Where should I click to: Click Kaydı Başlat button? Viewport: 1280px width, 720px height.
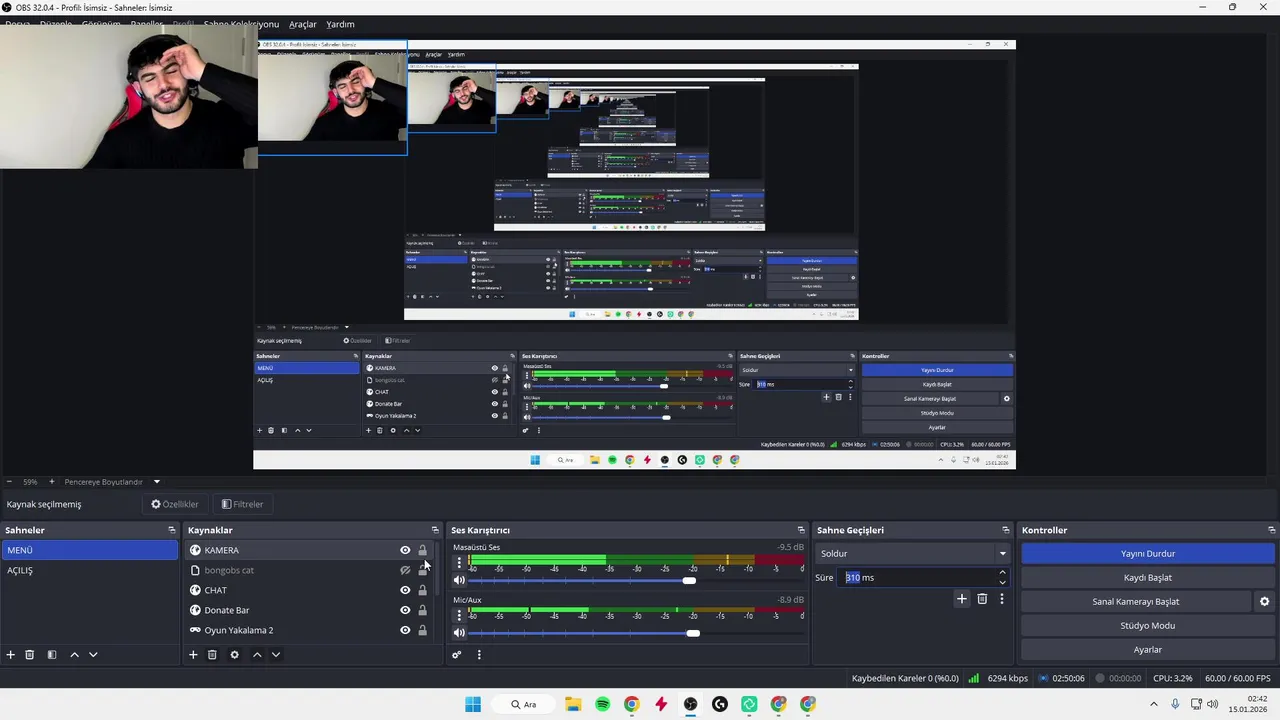(1148, 577)
